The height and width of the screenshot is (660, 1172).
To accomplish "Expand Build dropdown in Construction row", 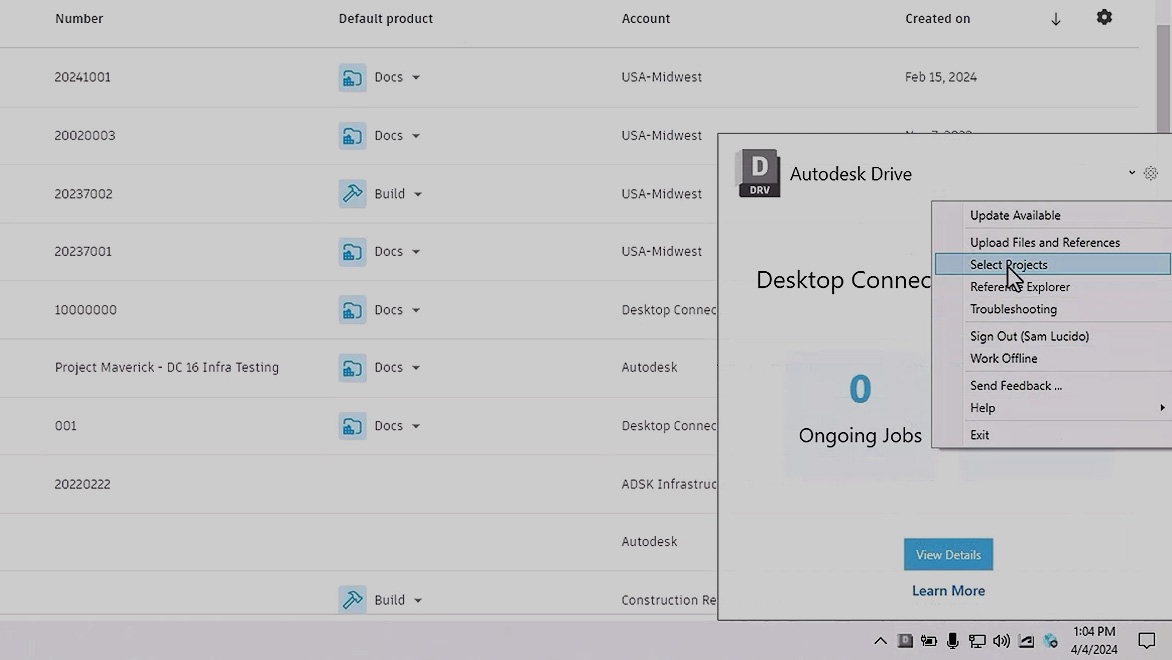I will [418, 600].
